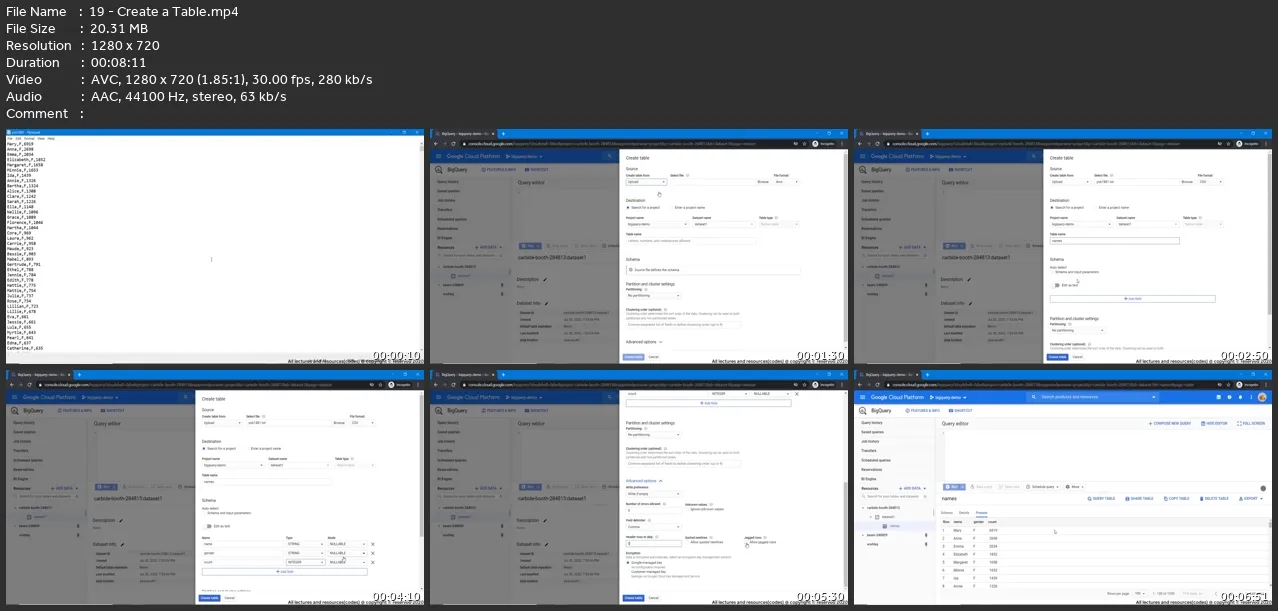This screenshot has width=1278, height=611.
Task: Click the duration value '00:08:11'
Action: [x=118, y=63]
